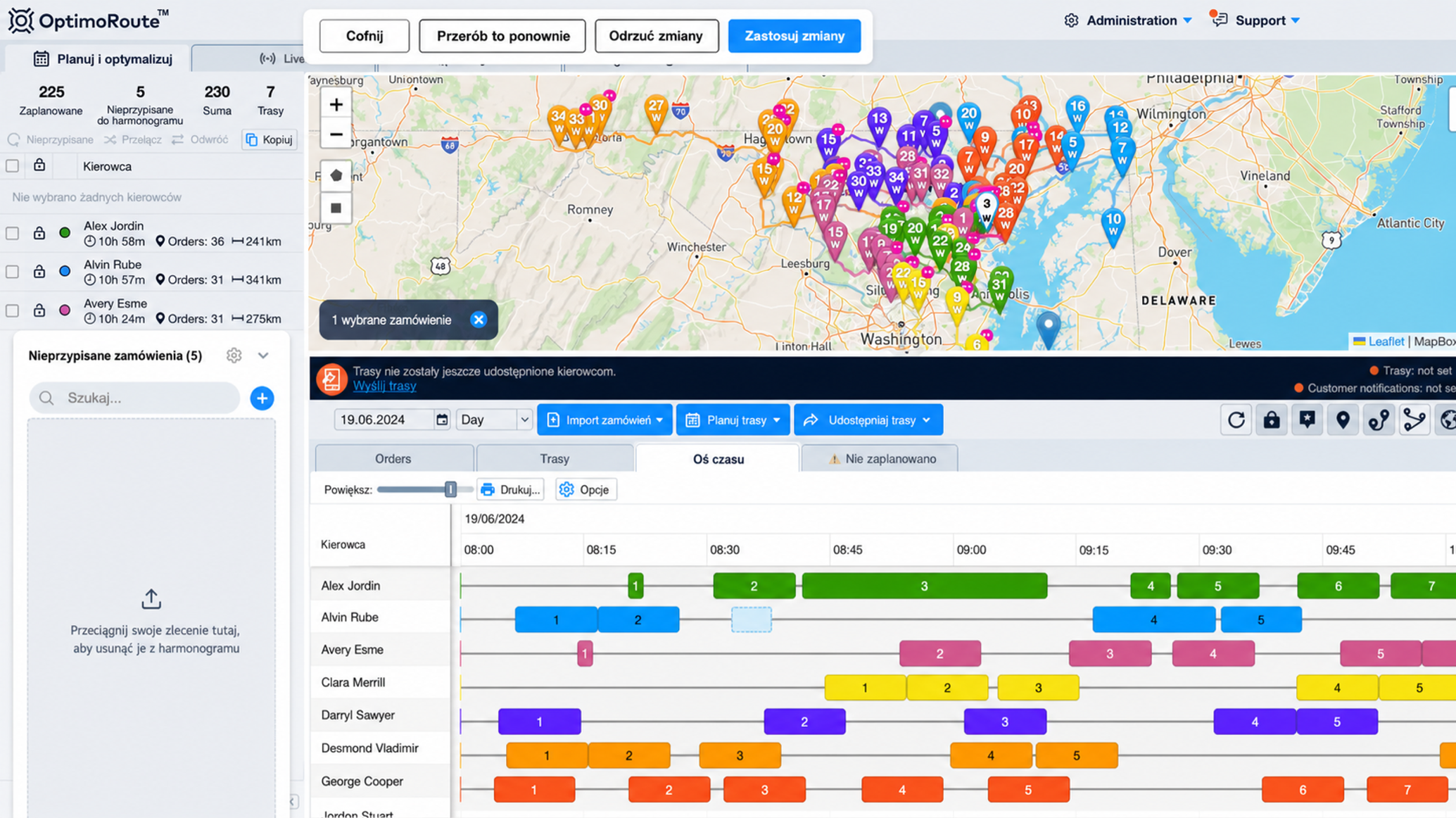Open the calendar date picker icon
Image resolution: width=1456 pixels, height=818 pixels.
pyautogui.click(x=442, y=420)
